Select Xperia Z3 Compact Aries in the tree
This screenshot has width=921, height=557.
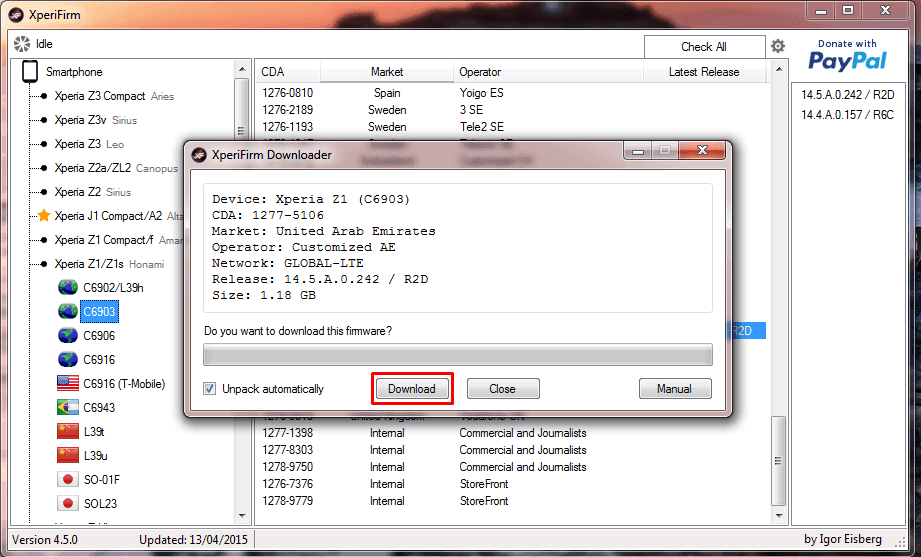tap(114, 96)
